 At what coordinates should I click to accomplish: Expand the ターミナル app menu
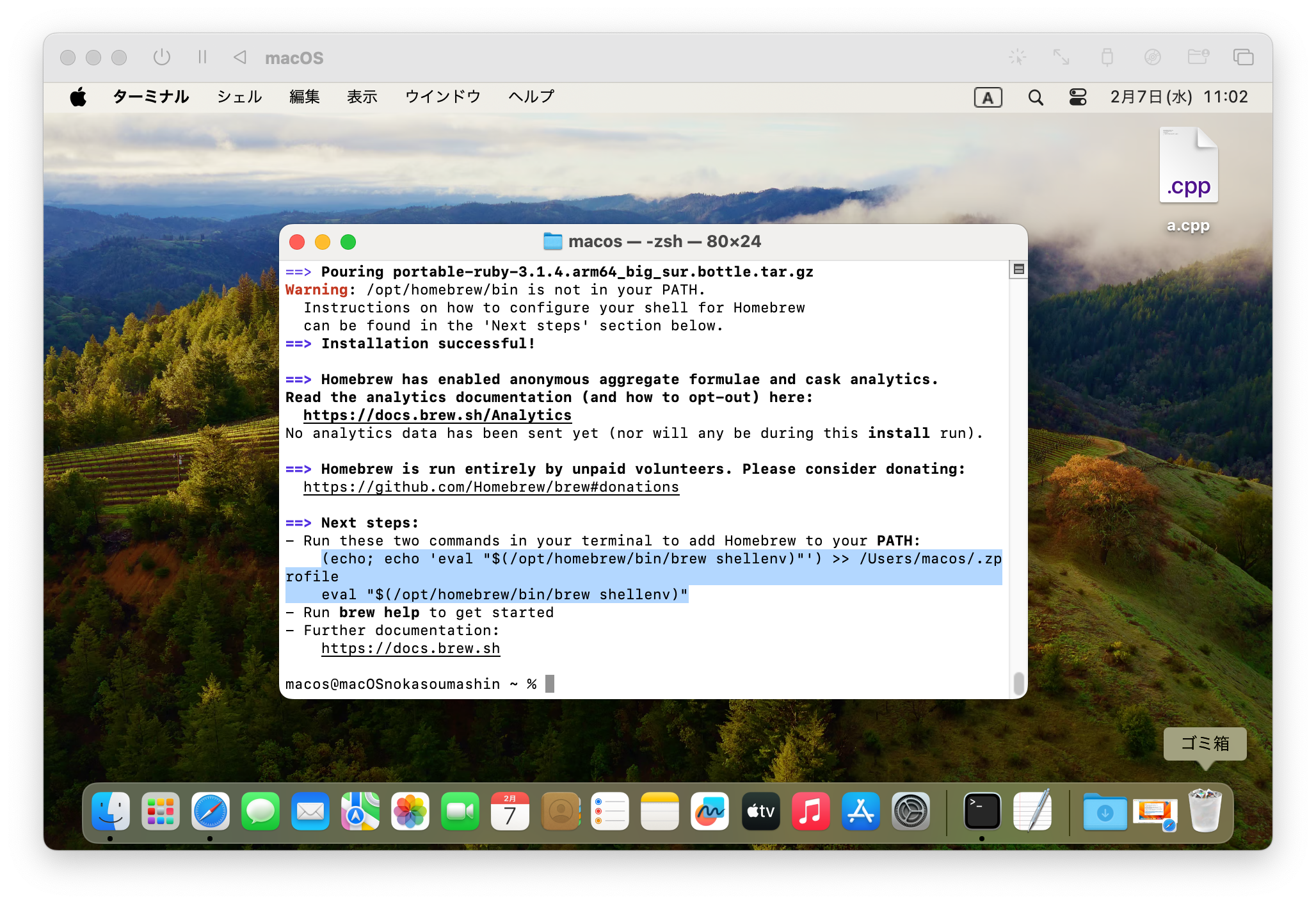click(x=150, y=97)
